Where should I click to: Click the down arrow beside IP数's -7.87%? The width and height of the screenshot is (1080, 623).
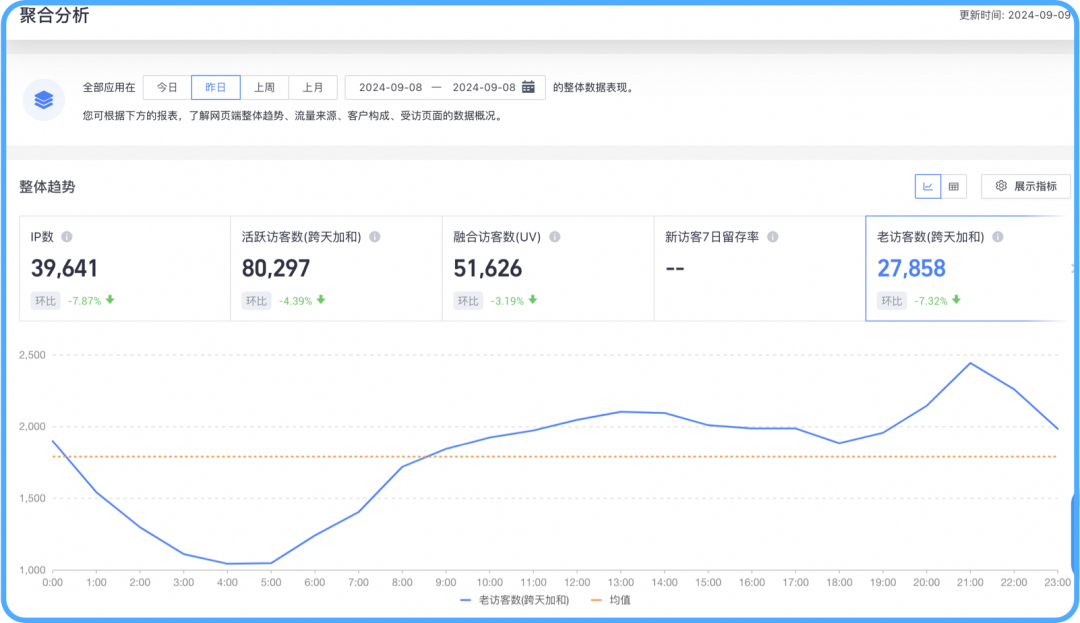110,300
